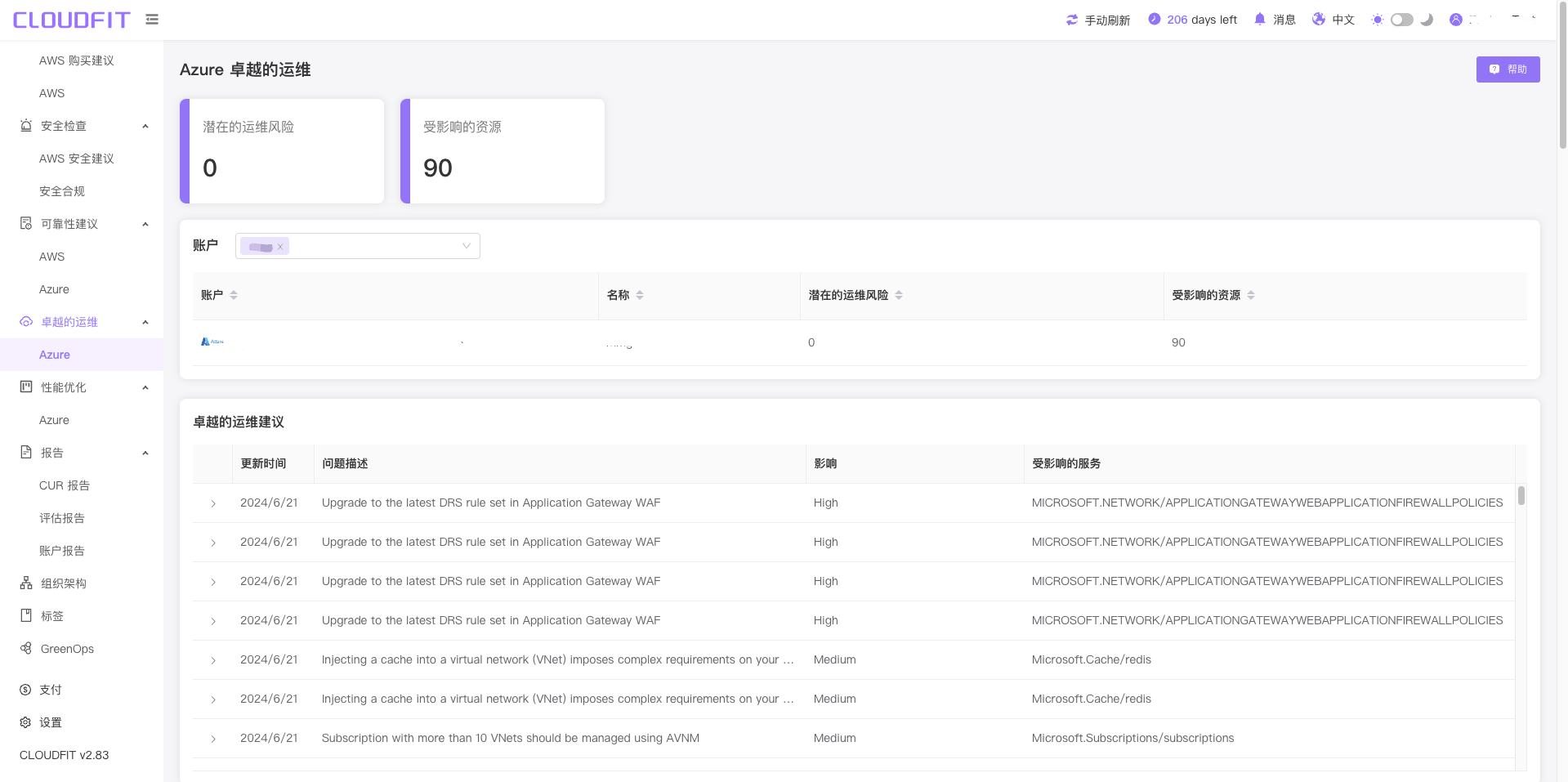Click the 性能优化 board icon
The height and width of the screenshot is (782, 1568).
click(26, 387)
